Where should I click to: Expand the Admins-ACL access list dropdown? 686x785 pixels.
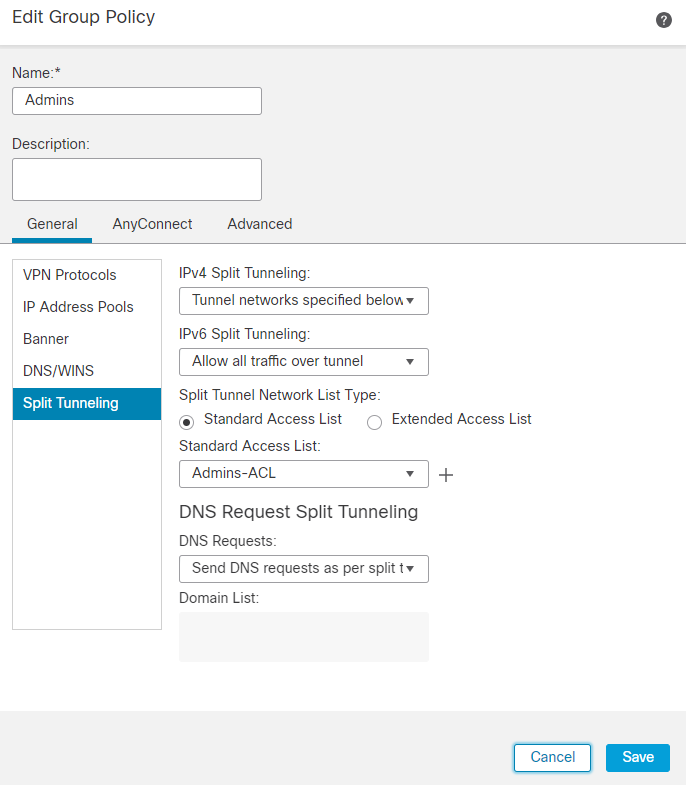[x=303, y=474]
